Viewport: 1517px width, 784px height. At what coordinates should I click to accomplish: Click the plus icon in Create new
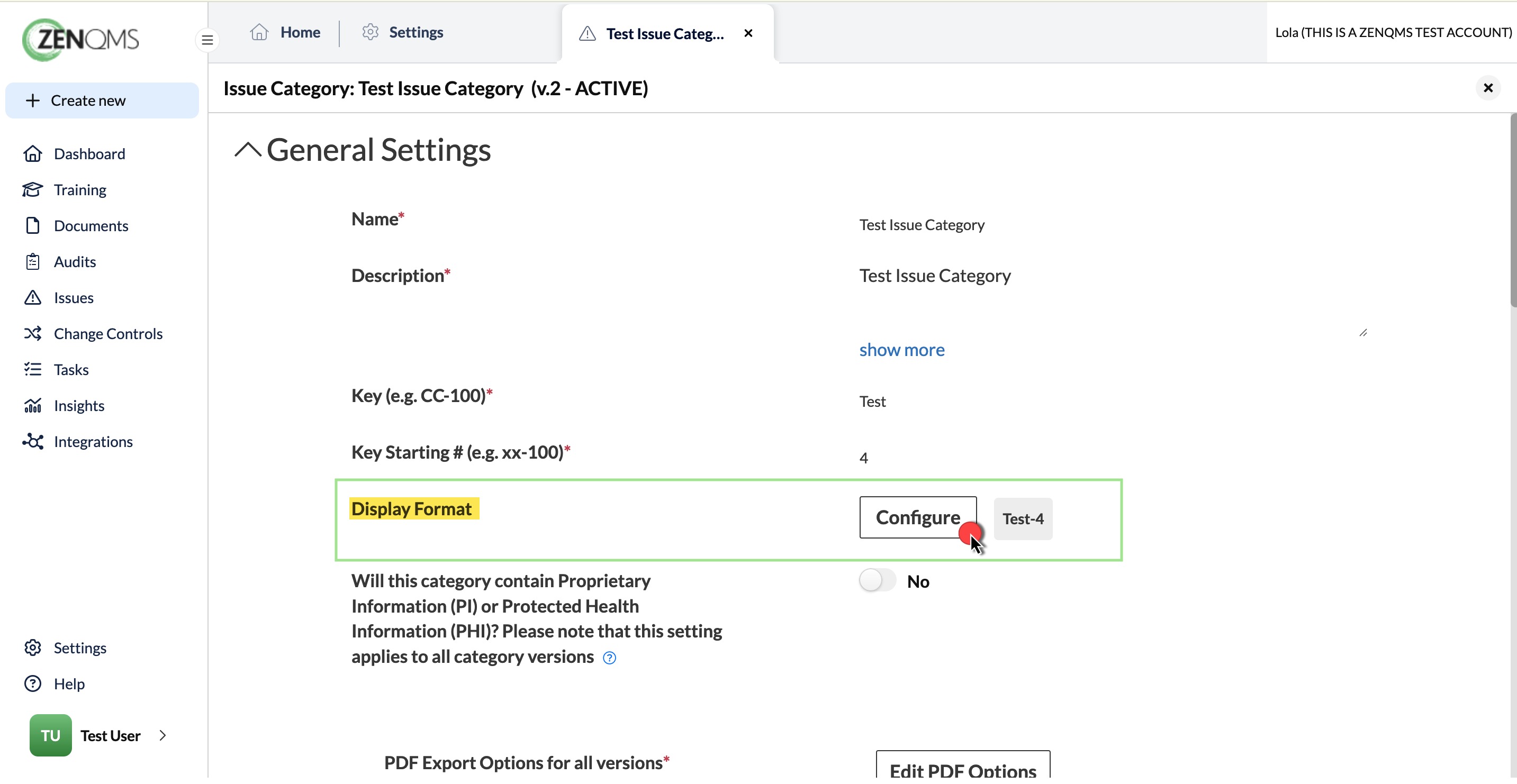[33, 101]
